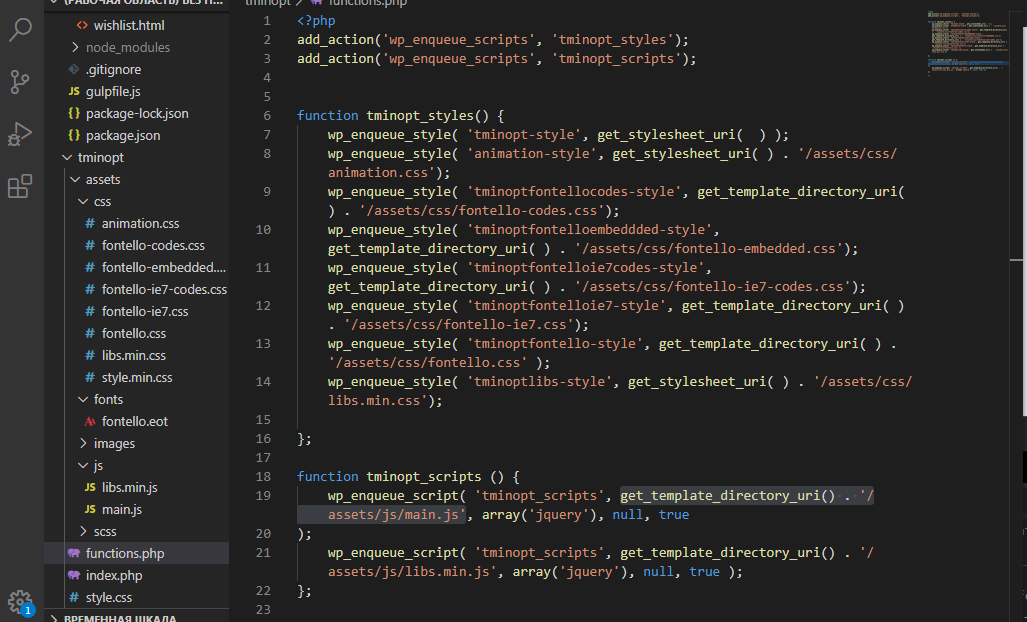Open the .gitignore file
Viewport: 1027px width, 622px height.
pyautogui.click(x=113, y=69)
